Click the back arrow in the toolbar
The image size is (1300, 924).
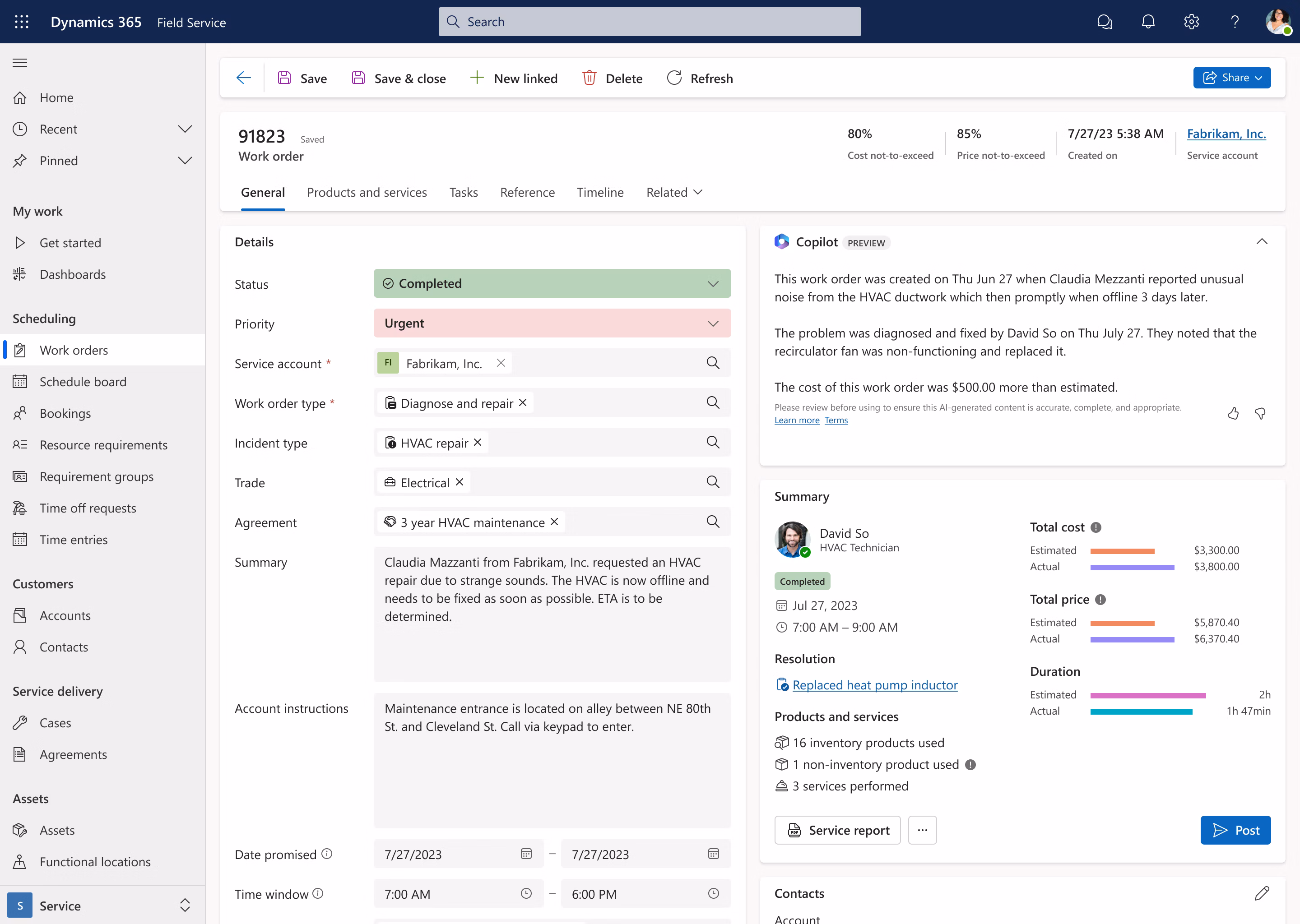click(x=244, y=78)
